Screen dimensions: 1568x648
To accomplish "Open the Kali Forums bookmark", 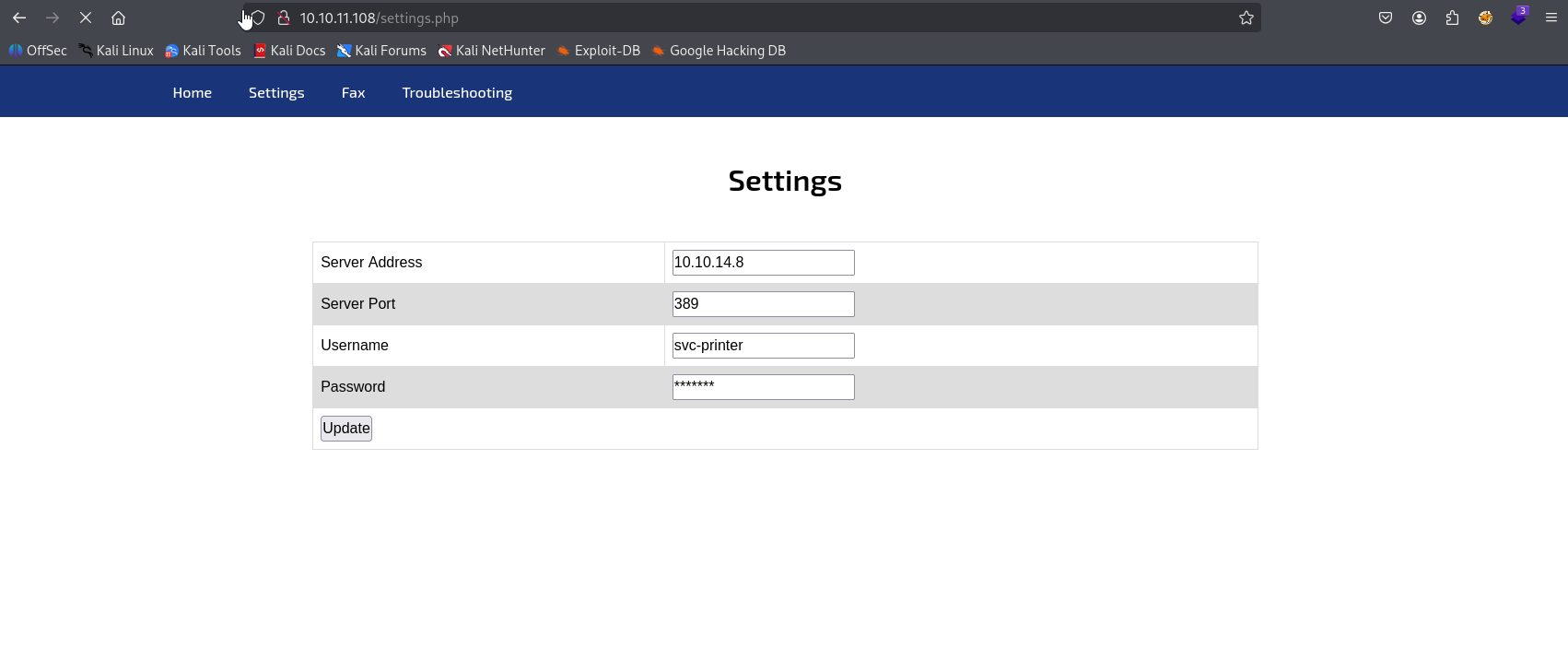I will tap(381, 51).
